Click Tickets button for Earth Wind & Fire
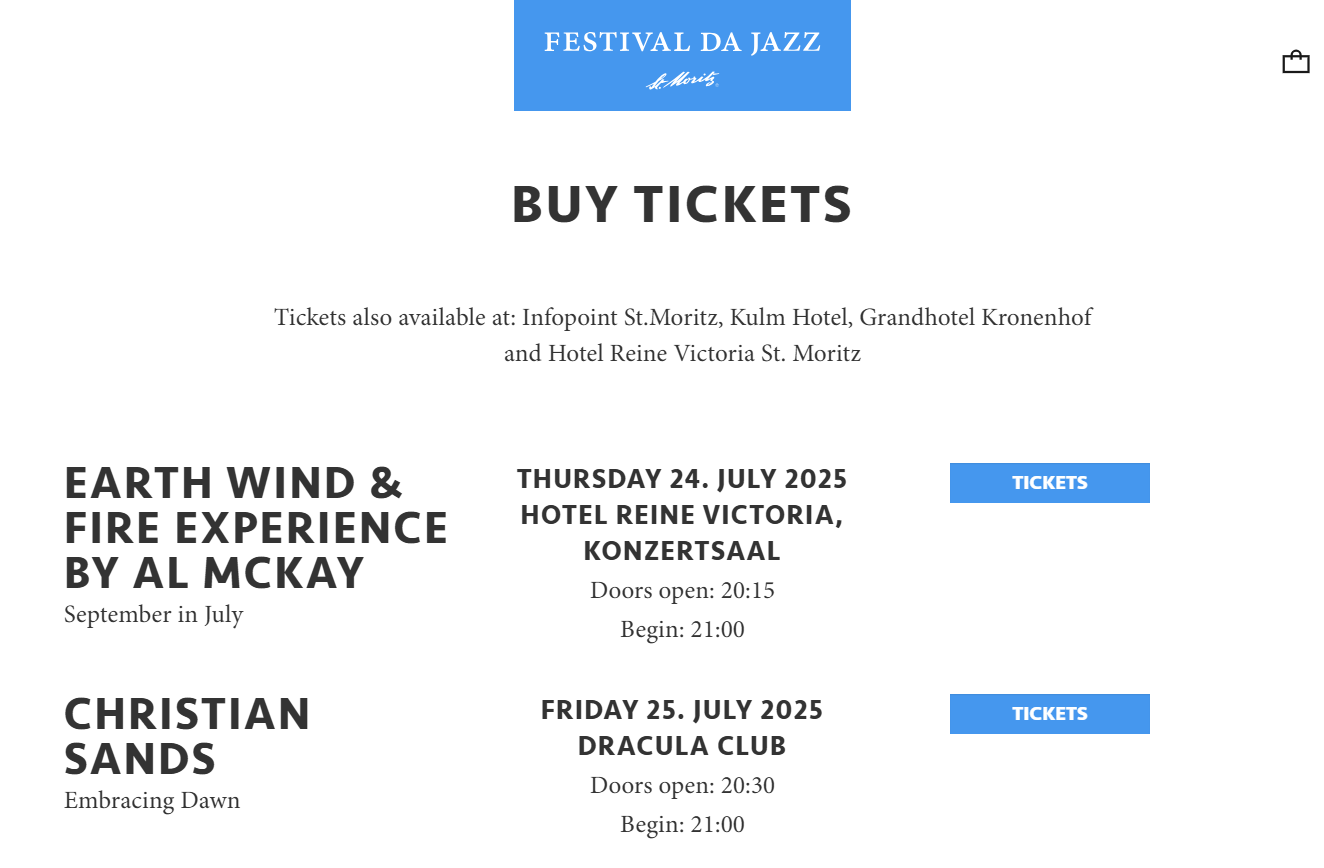The image size is (1324, 868). [x=1049, y=483]
